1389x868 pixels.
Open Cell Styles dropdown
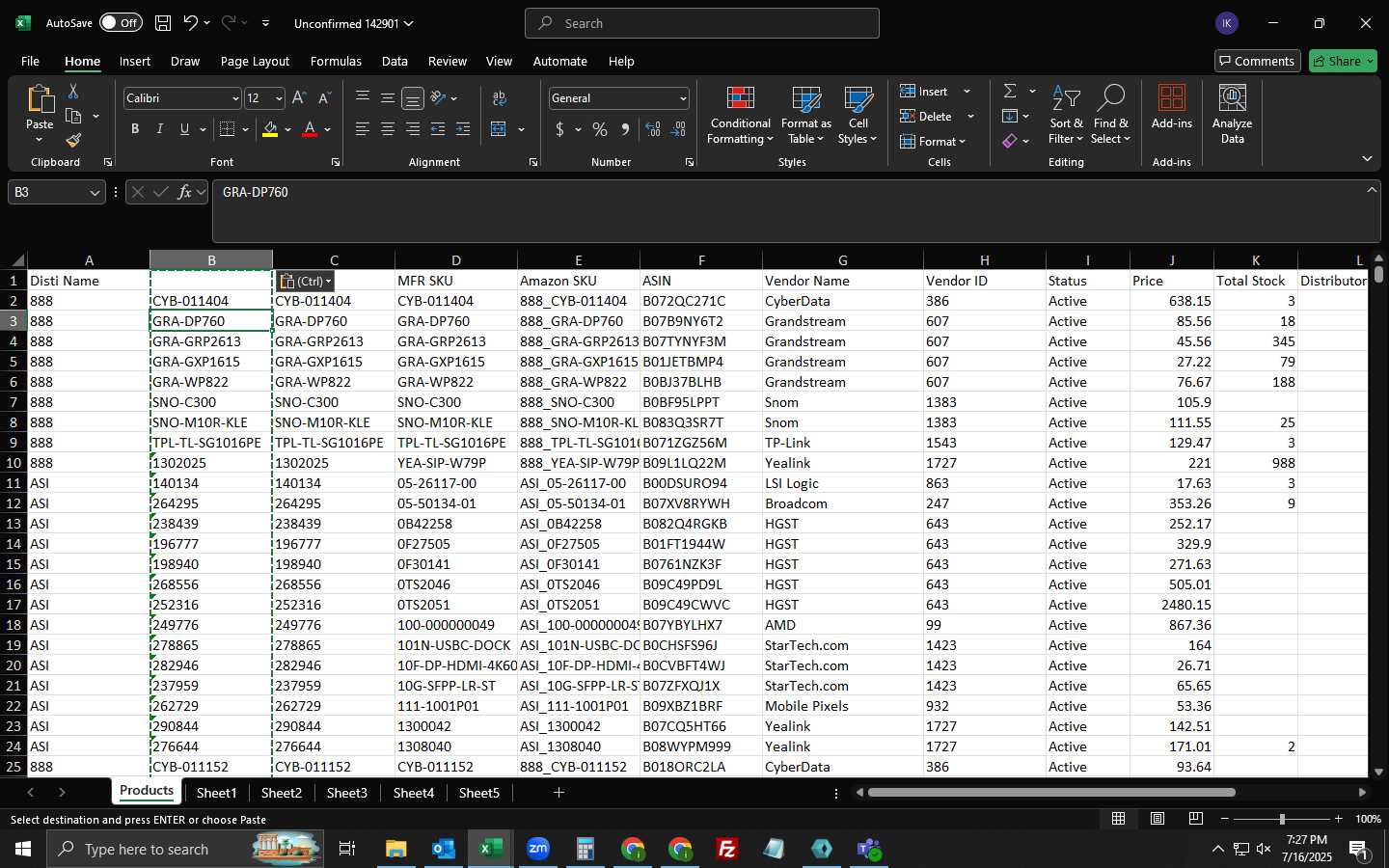pos(858,115)
